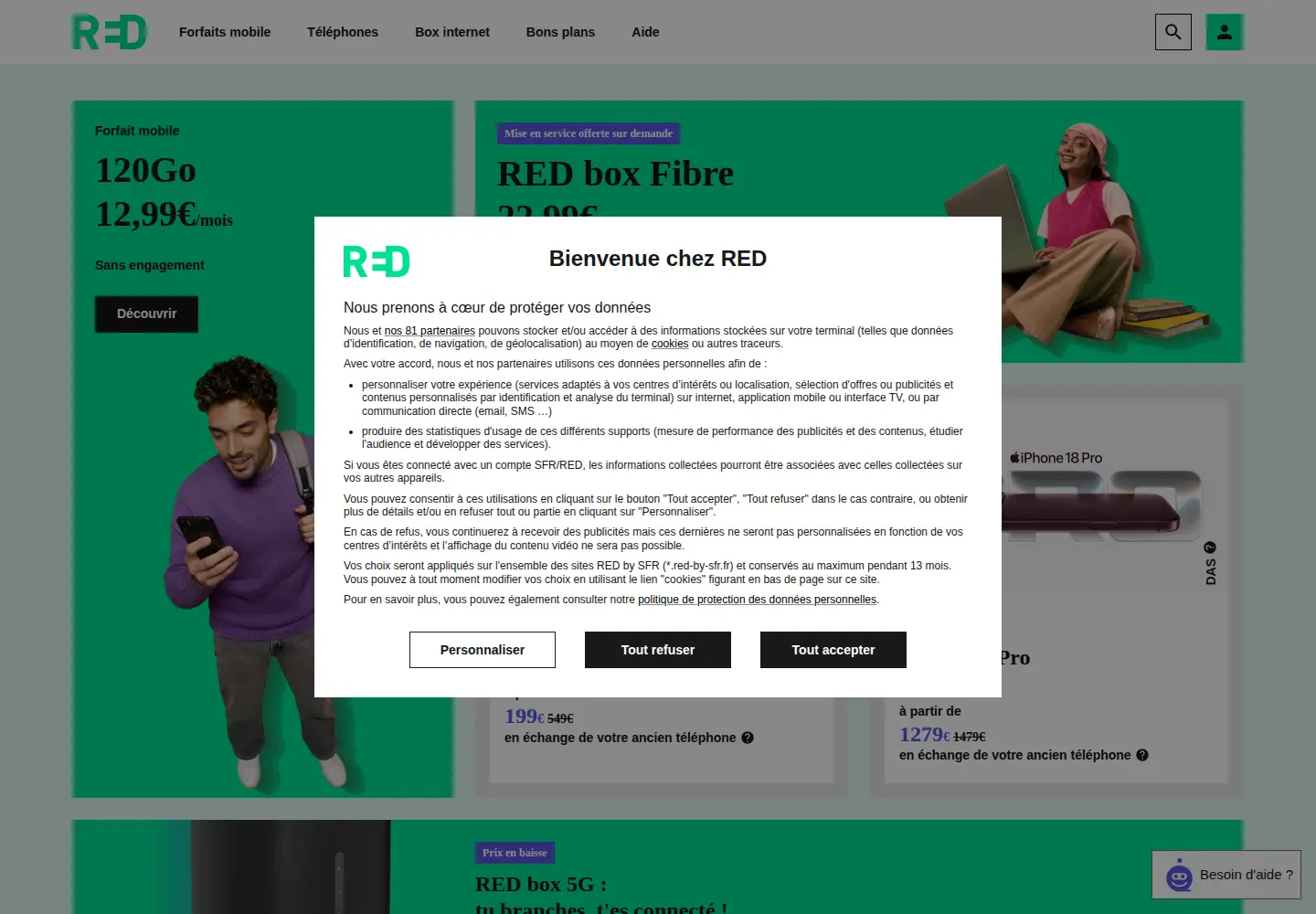Click 'Mise en service offerte sur demande' badge
Screen dimensions: 1316x914
(x=589, y=133)
